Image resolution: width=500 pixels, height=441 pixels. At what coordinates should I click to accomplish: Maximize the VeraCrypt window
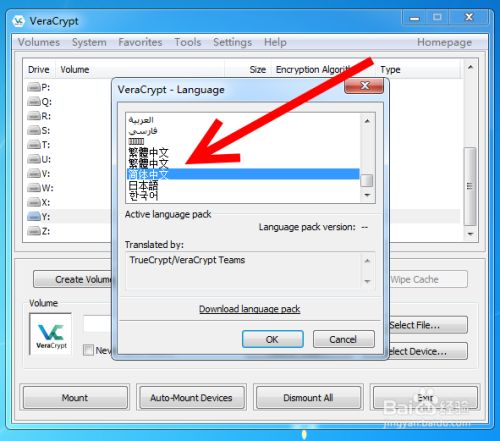pyautogui.click(x=437, y=17)
